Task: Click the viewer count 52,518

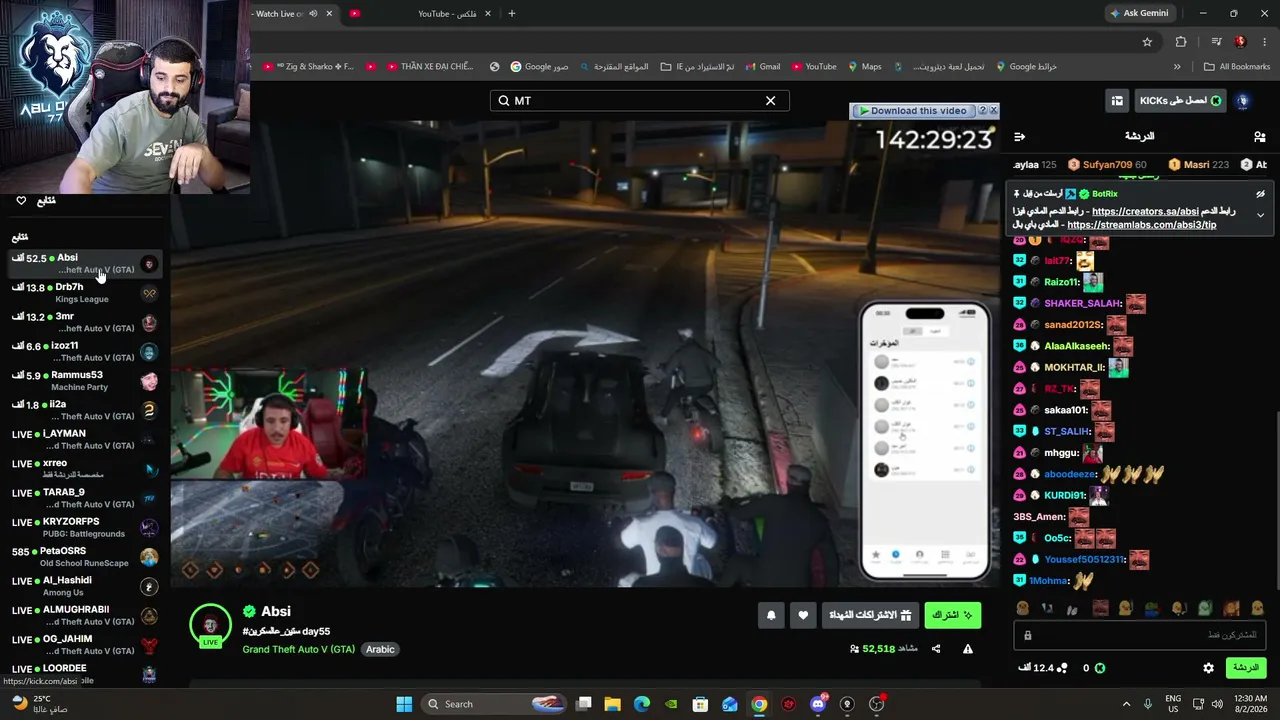Action: click(878, 649)
